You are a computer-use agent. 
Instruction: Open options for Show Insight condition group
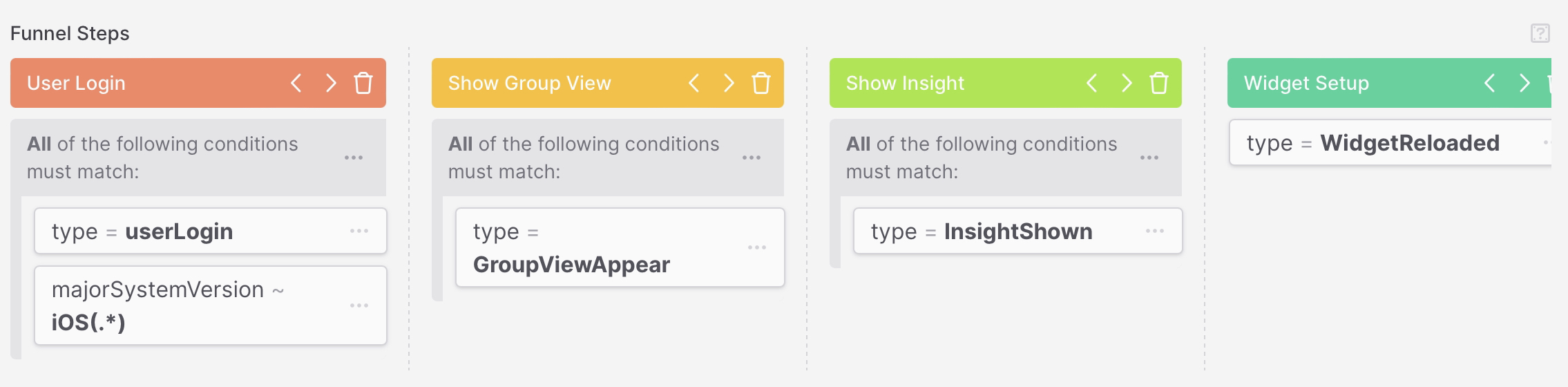(1149, 158)
